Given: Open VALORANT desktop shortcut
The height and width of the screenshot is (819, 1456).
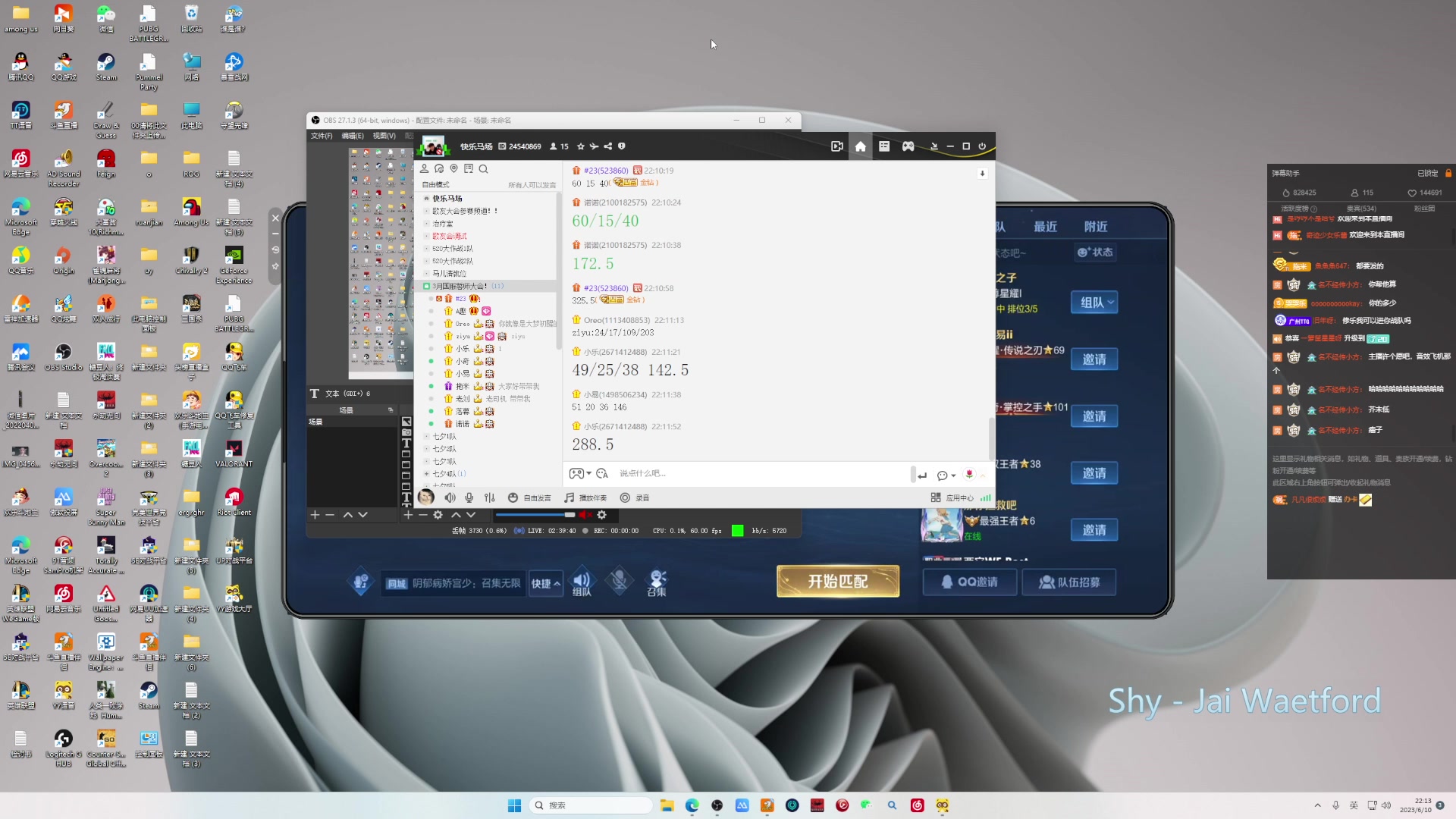Looking at the screenshot, I should [234, 453].
